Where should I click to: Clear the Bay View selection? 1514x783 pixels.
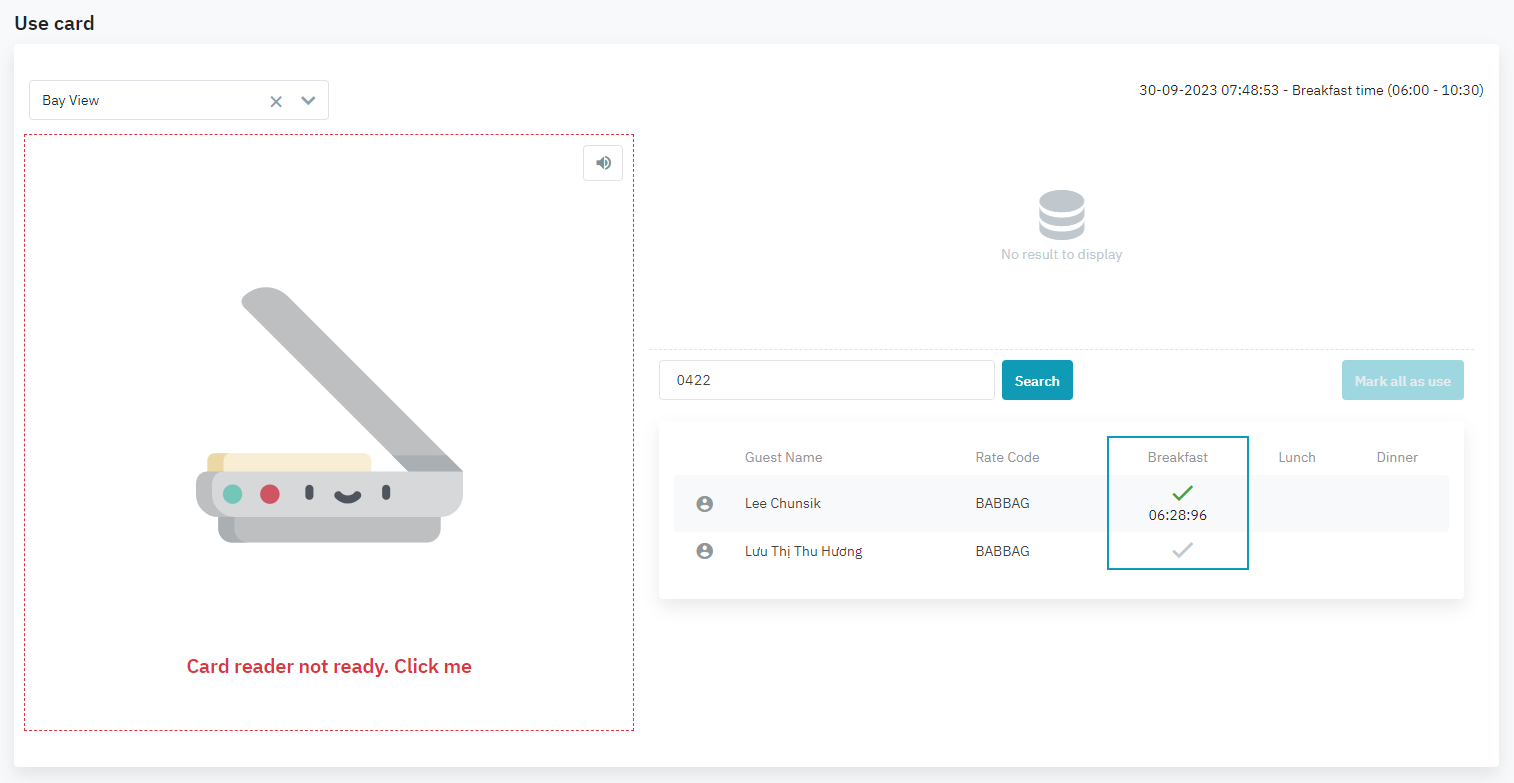[276, 101]
